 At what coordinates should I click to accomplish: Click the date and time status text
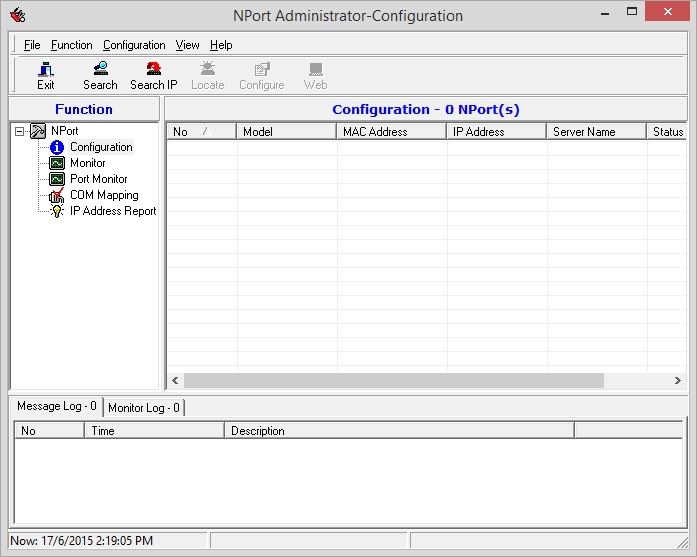81,541
